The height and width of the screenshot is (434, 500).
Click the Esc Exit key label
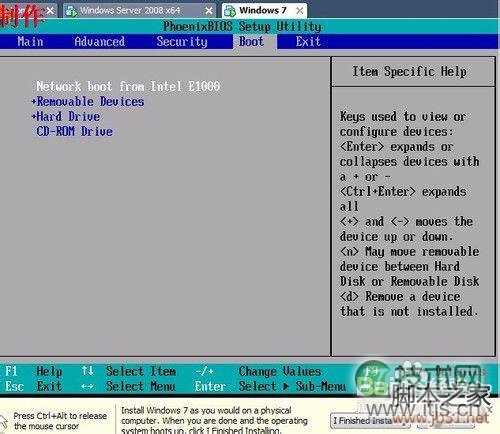point(33,386)
